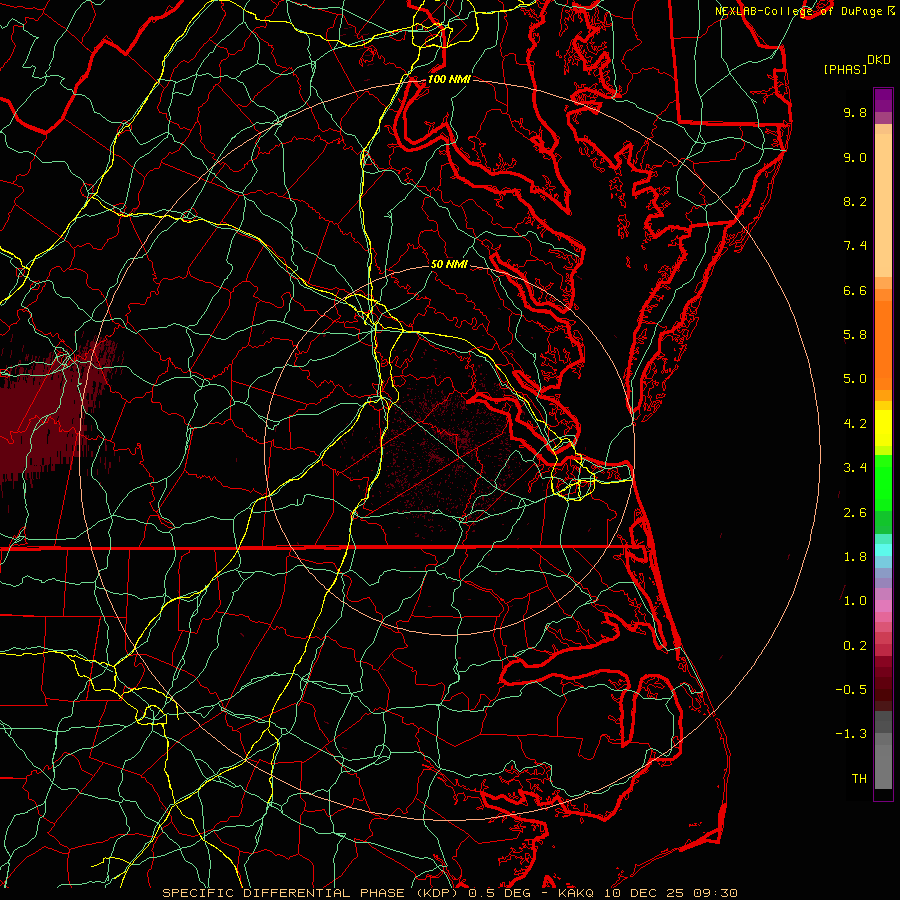Click the TH threshold legend label

click(859, 779)
